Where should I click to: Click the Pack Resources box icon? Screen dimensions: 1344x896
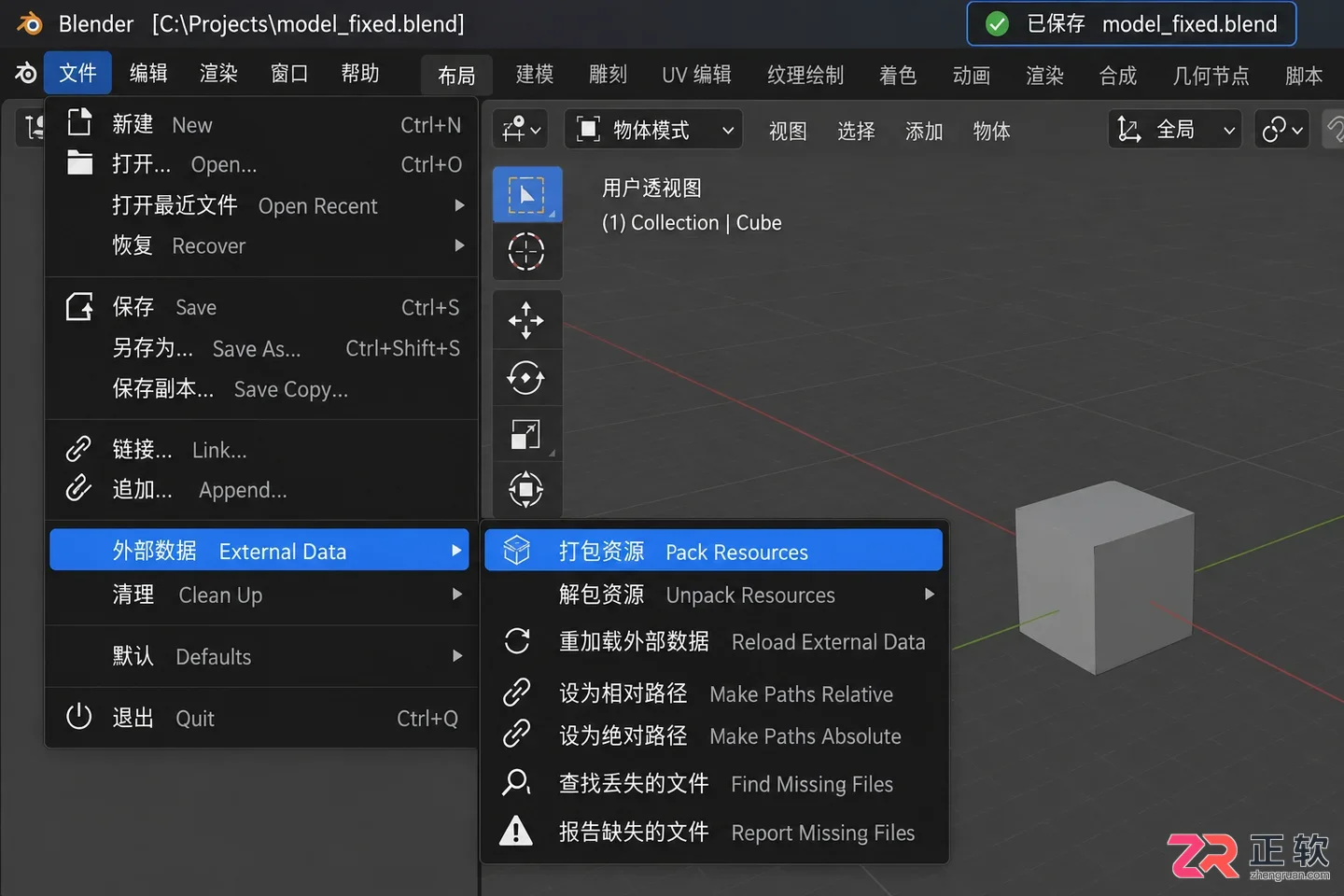point(517,551)
